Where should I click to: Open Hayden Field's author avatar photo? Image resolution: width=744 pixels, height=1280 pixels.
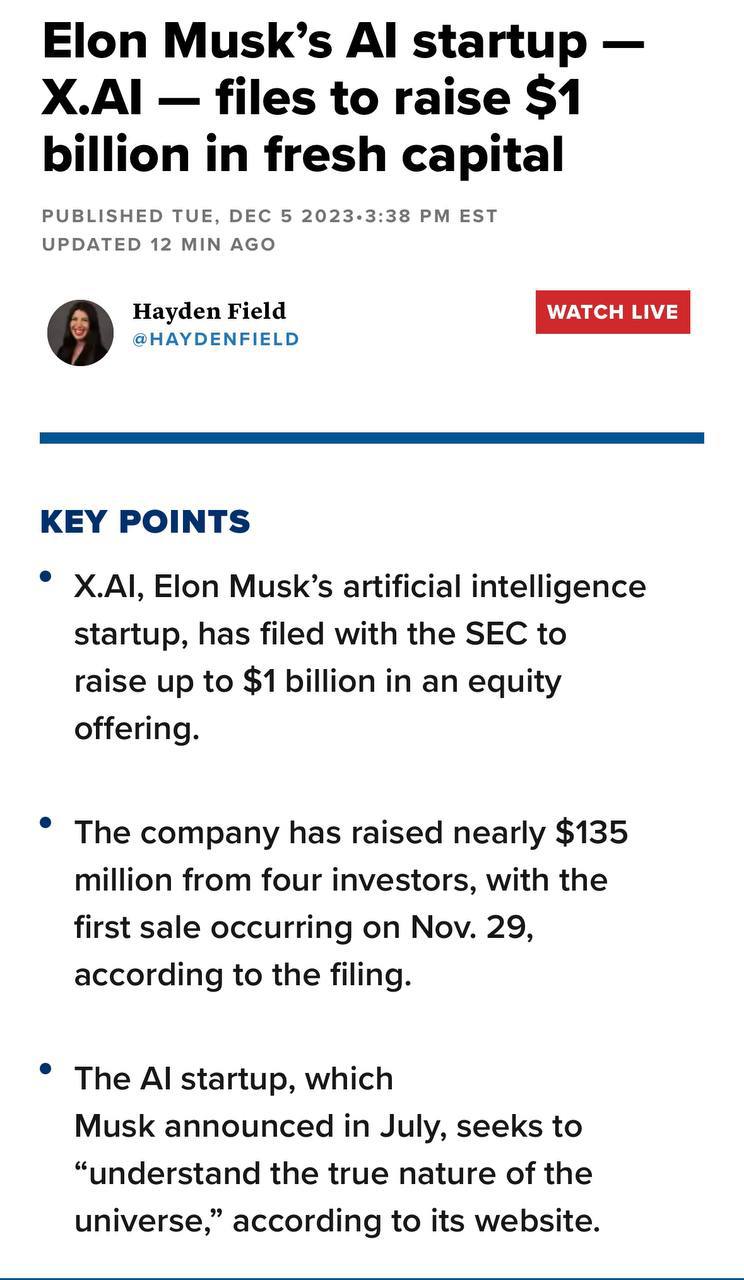click(x=80, y=333)
